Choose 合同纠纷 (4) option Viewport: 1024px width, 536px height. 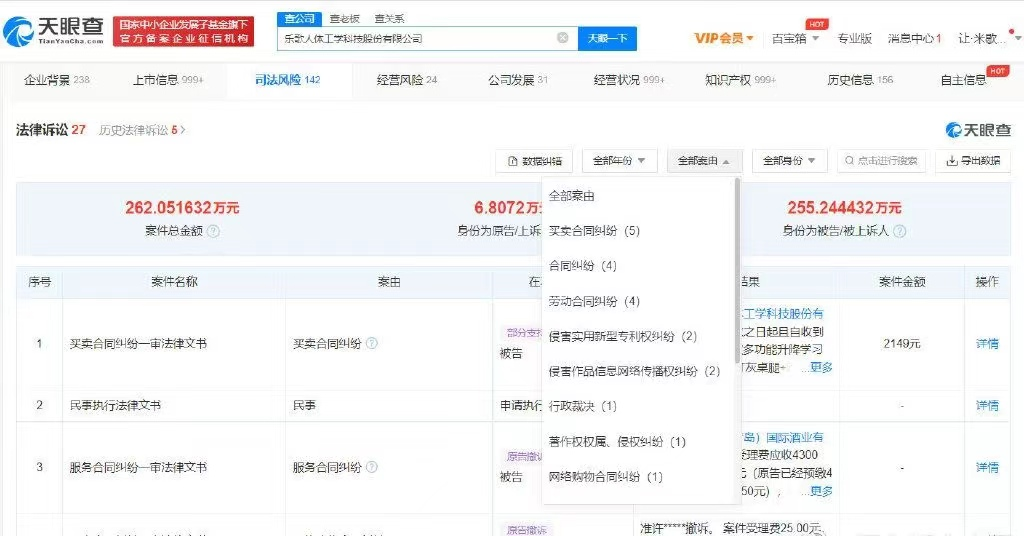[x=583, y=266]
